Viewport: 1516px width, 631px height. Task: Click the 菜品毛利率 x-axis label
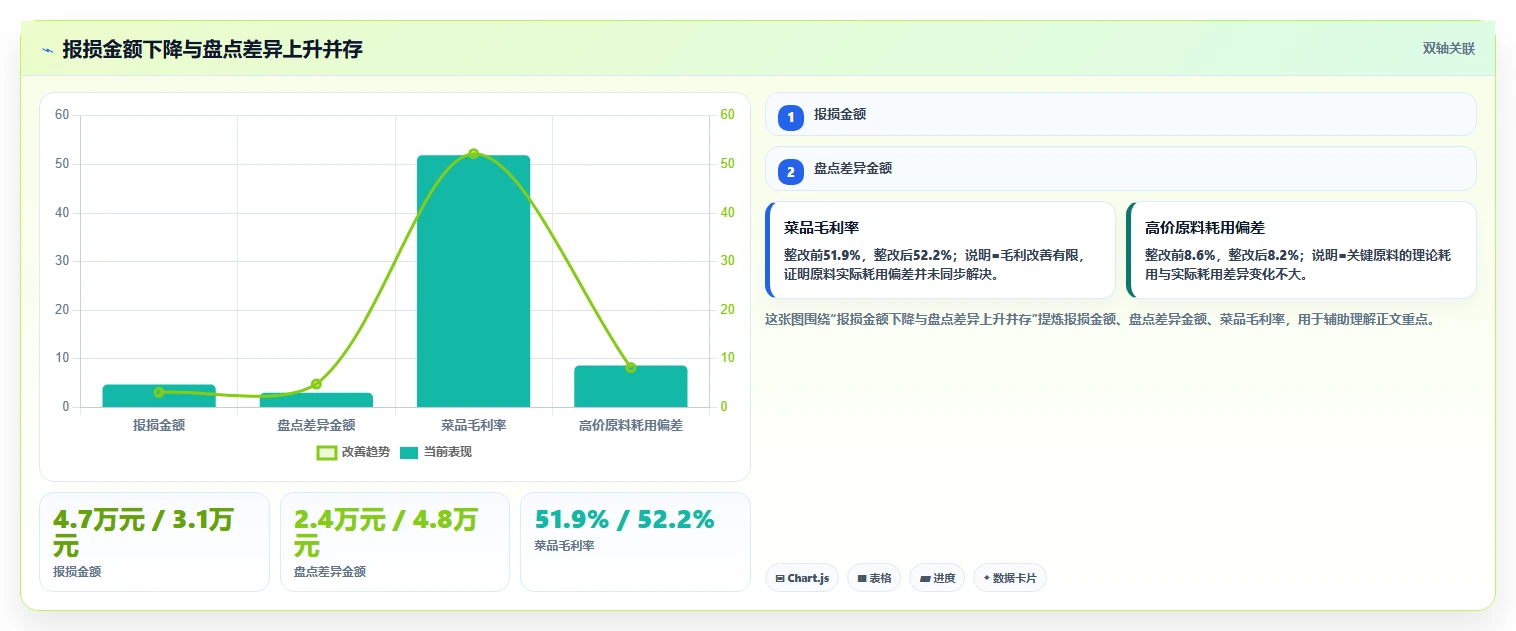(473, 425)
